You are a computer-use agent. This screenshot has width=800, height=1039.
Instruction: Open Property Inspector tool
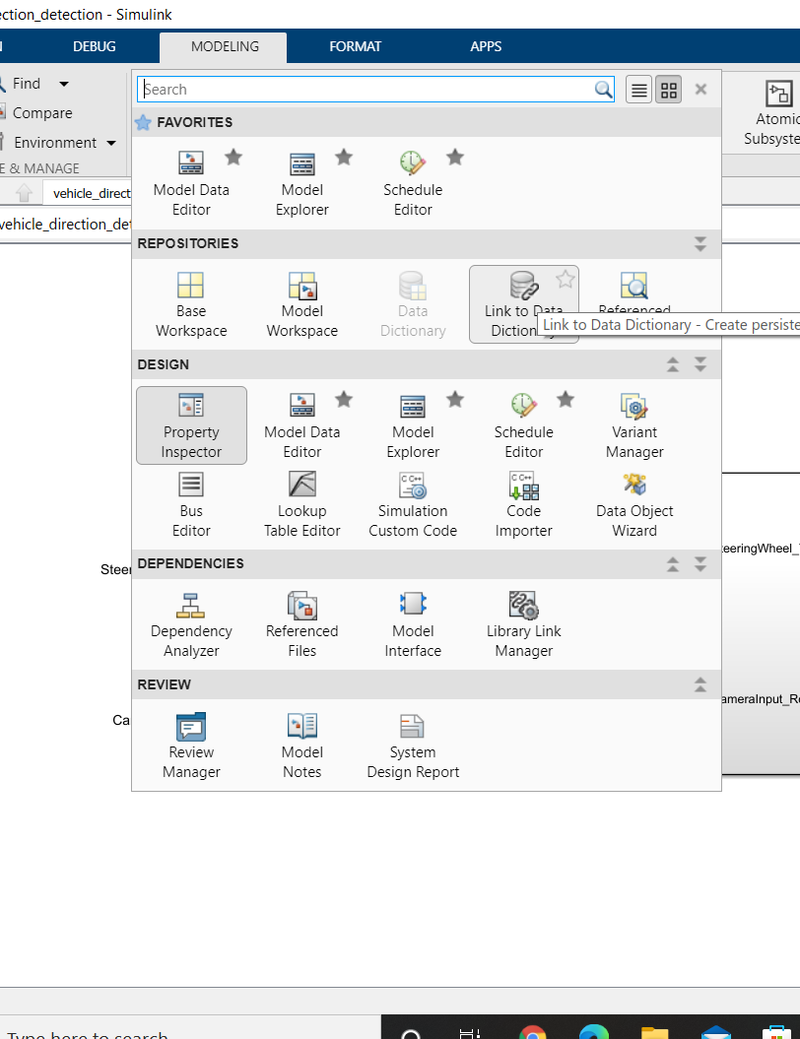[191, 425]
